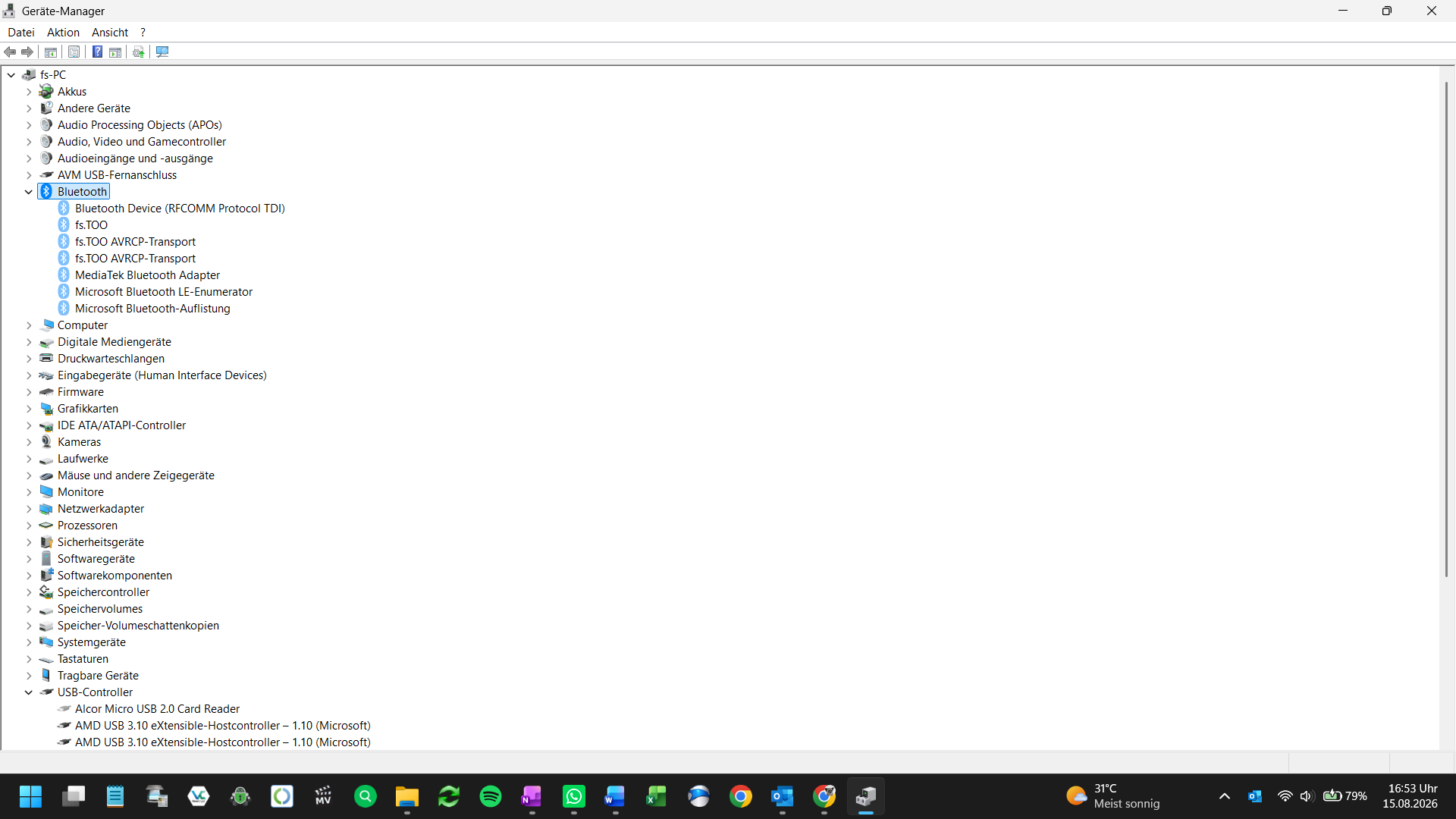
Task: Click the Prozessoren category icon
Action: (46, 525)
